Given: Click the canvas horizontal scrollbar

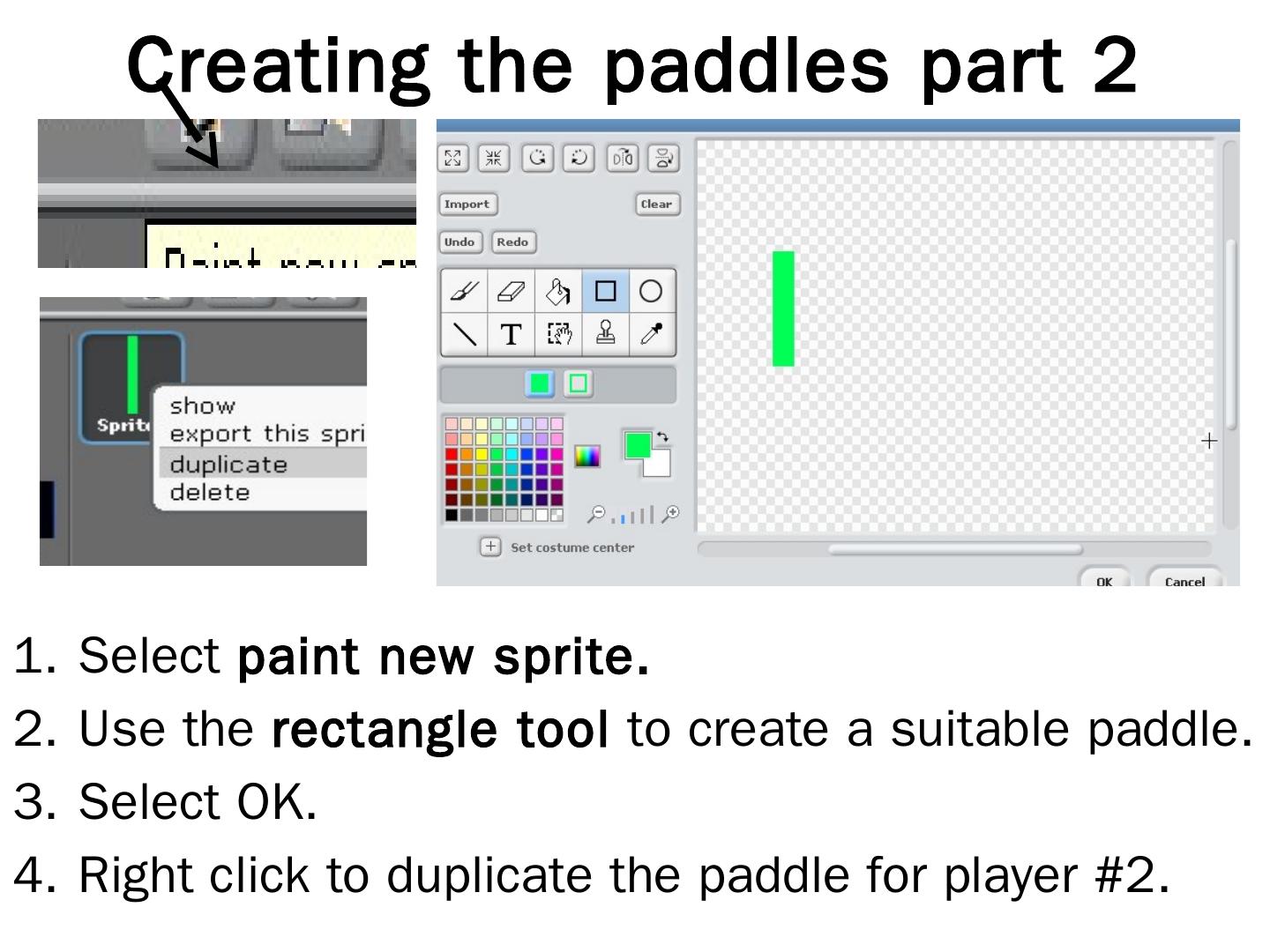Looking at the screenshot, I should [954, 549].
